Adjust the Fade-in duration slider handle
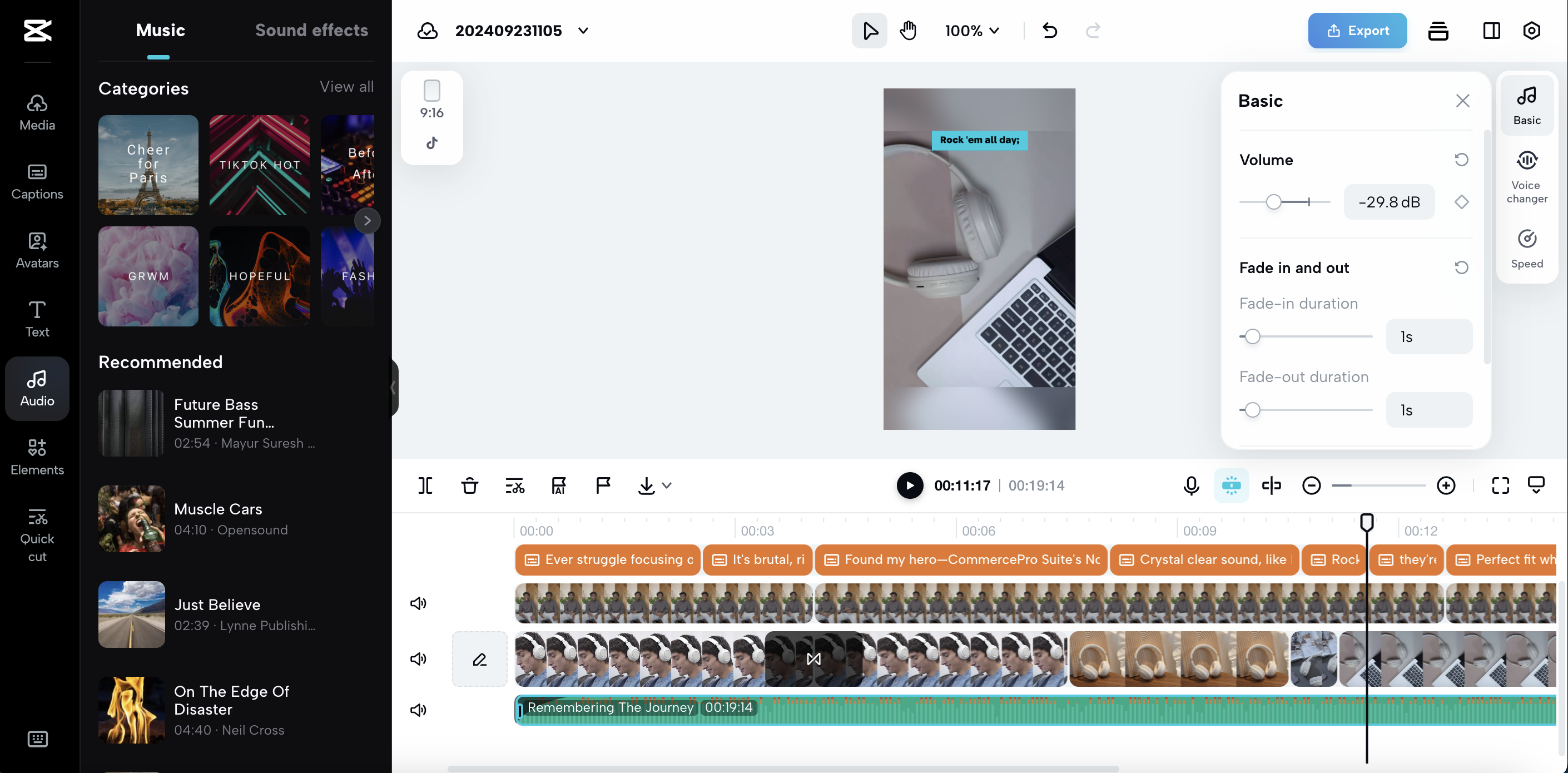The height and width of the screenshot is (773, 1568). coord(1252,336)
